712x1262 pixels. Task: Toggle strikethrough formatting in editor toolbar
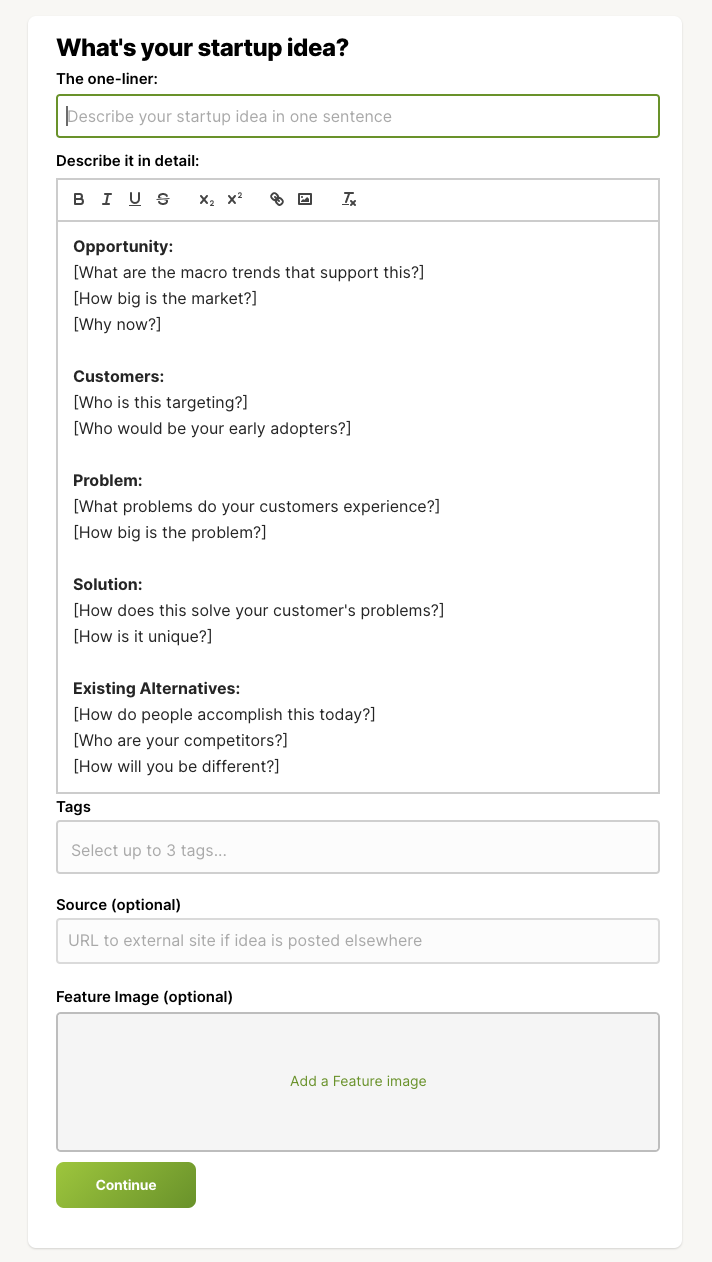pos(163,199)
